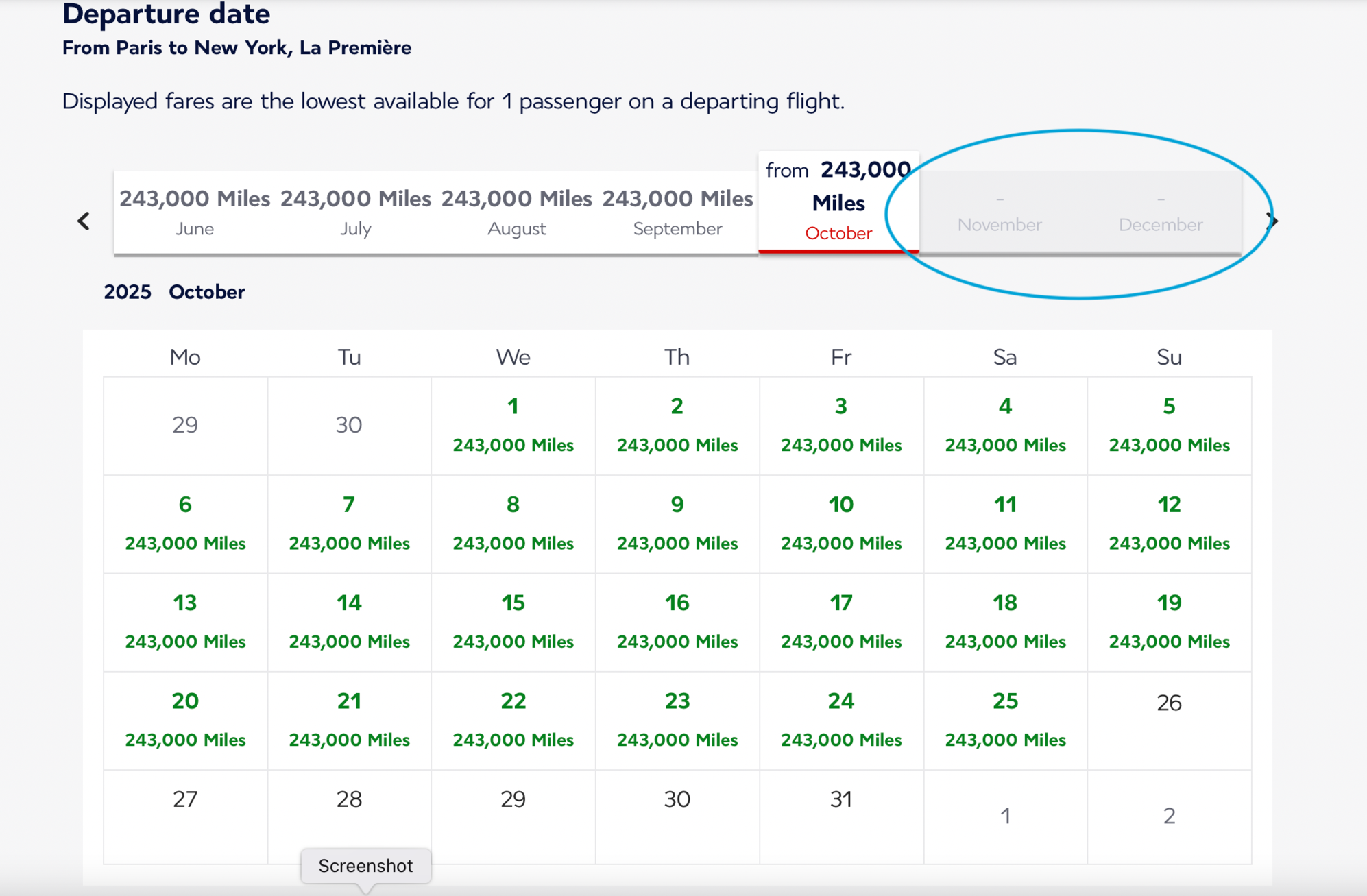Click the next months right arrow
1367x896 pixels.
coord(1272,221)
